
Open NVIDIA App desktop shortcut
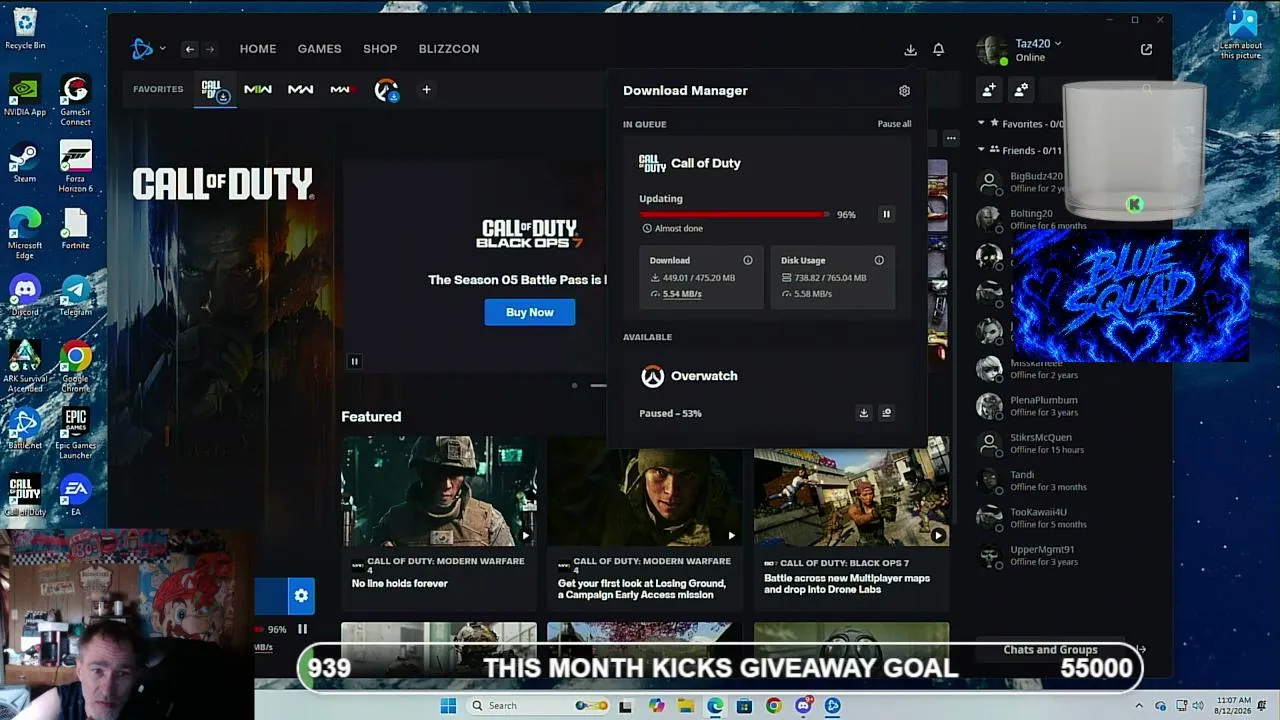click(25, 97)
